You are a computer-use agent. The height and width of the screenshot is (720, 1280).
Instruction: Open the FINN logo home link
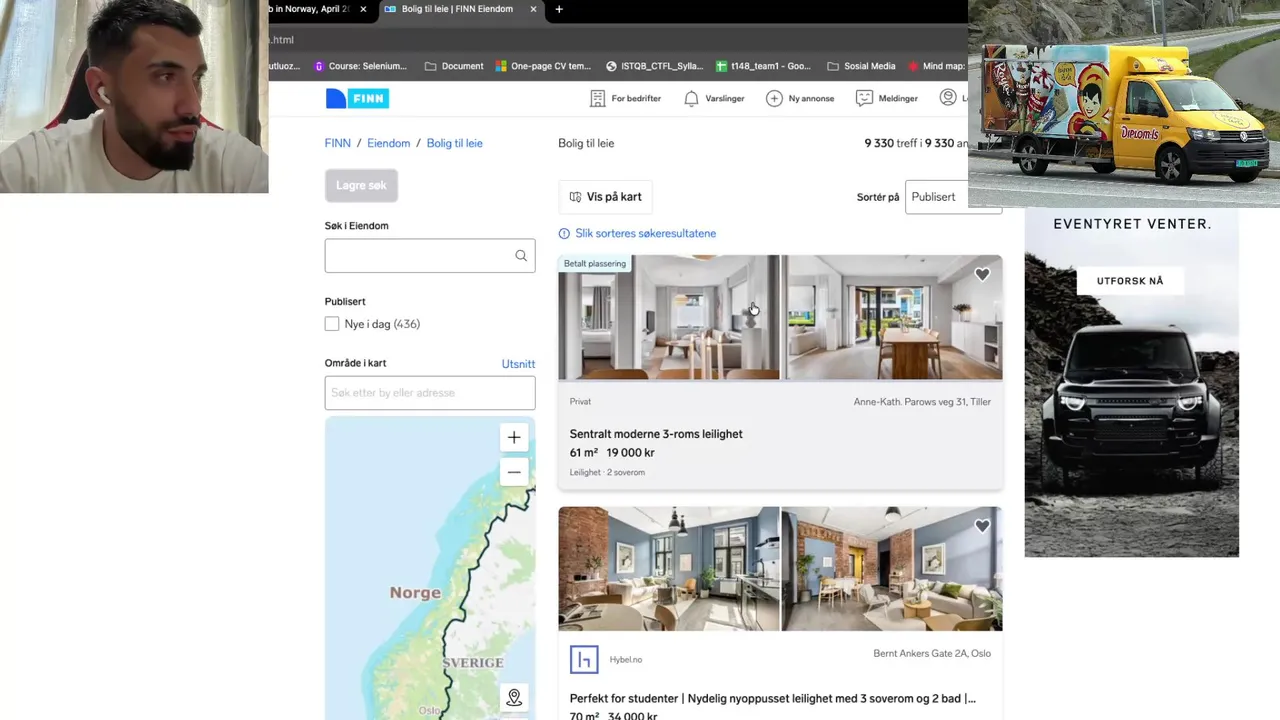pos(357,98)
